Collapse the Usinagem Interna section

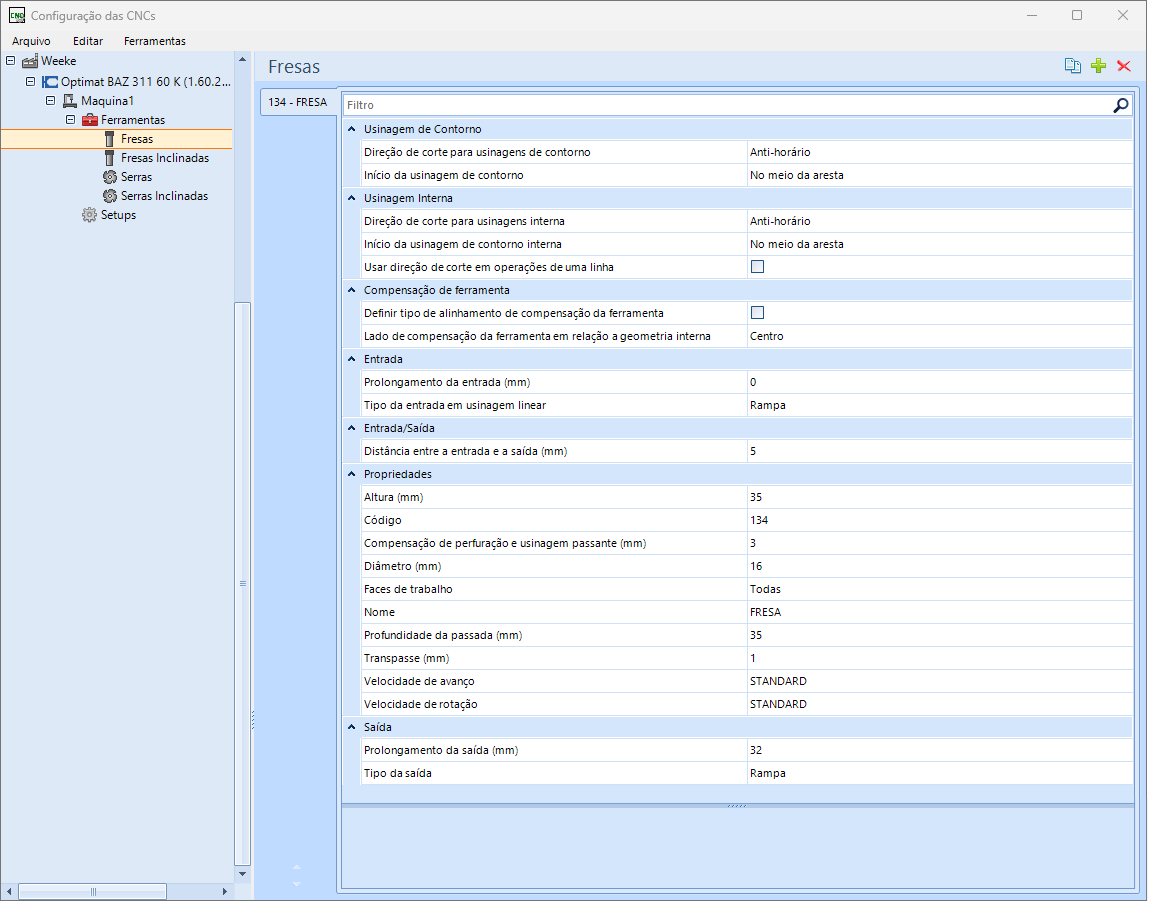click(x=352, y=198)
